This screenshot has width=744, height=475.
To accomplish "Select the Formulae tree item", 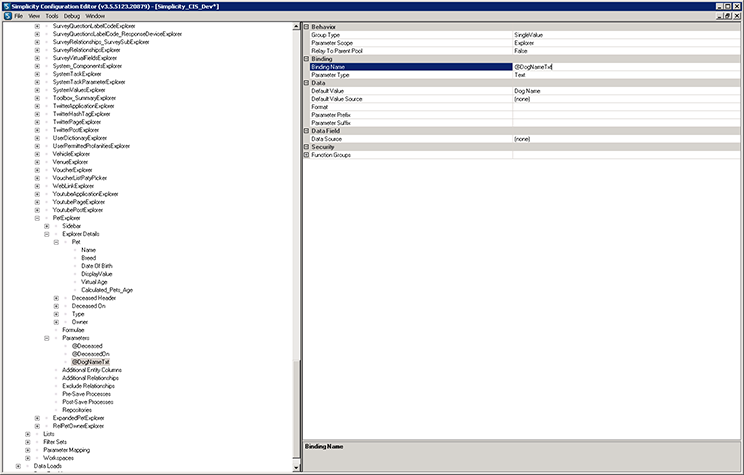I will 73,330.
